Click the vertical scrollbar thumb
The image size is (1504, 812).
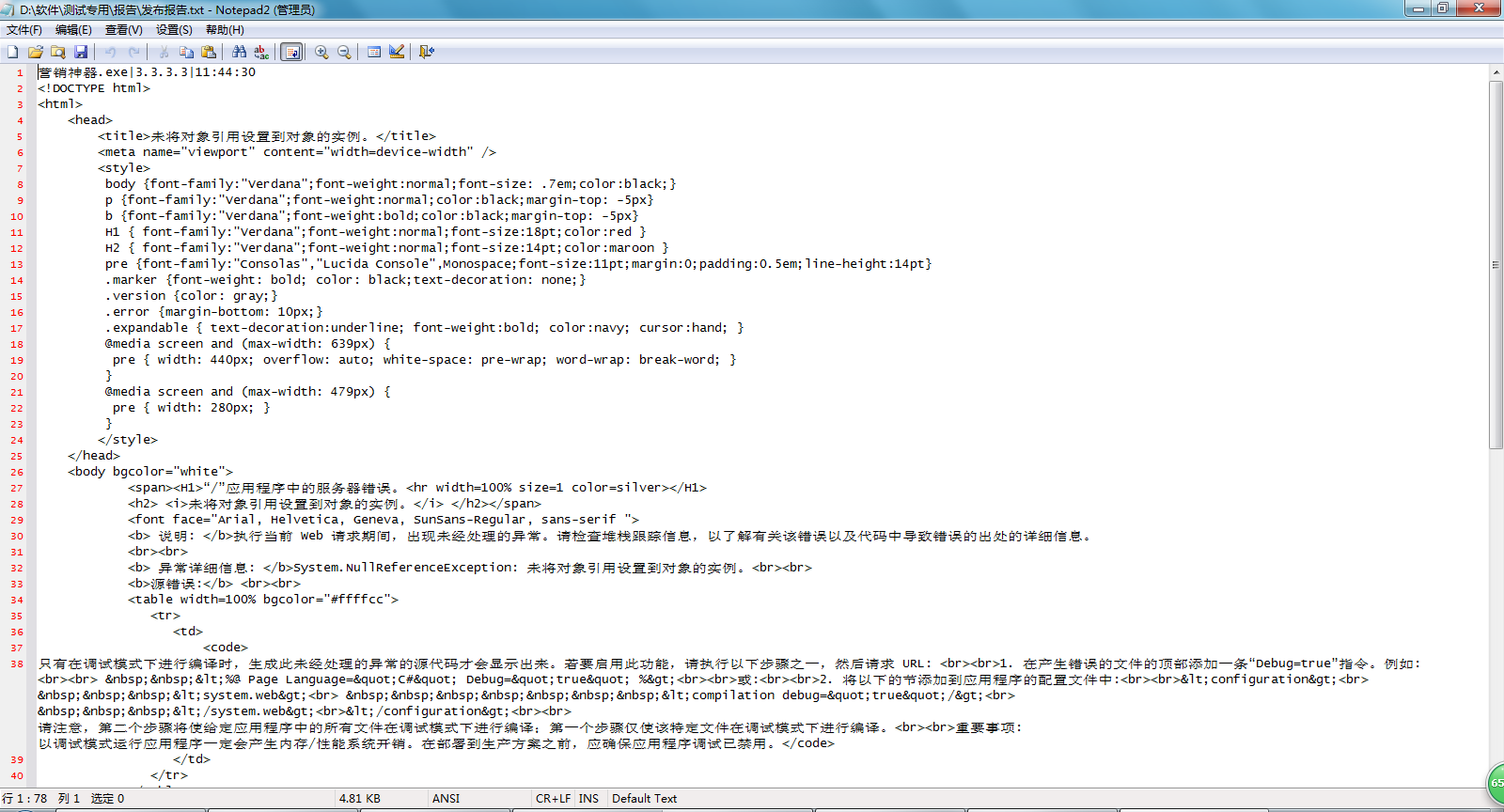(x=1496, y=264)
